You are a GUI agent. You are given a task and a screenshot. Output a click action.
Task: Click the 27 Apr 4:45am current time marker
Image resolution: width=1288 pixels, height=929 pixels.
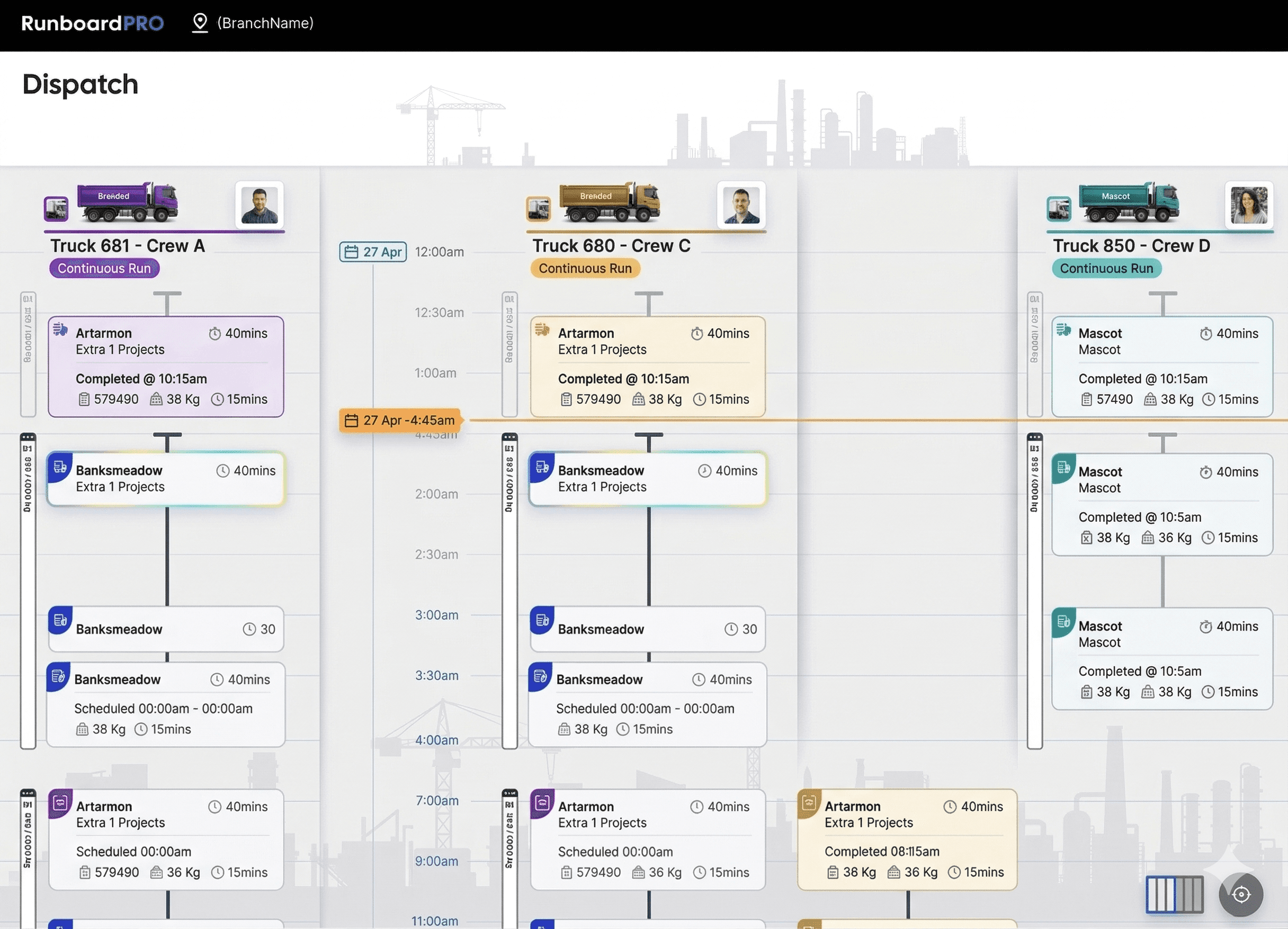[x=400, y=420]
